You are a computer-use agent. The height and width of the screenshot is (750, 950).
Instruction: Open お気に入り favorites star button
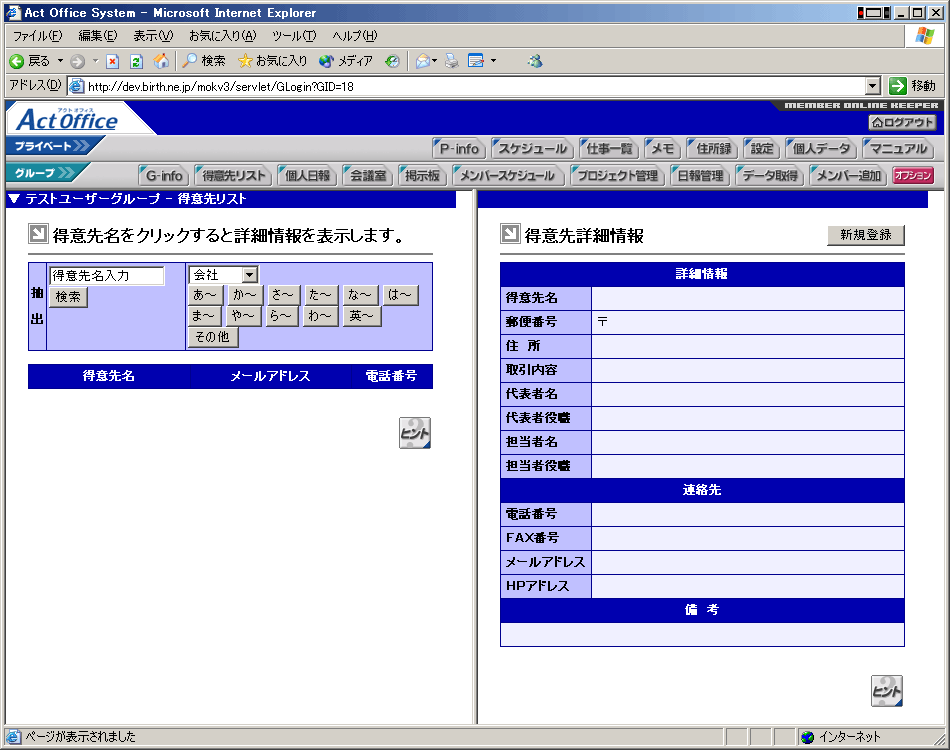coord(272,61)
